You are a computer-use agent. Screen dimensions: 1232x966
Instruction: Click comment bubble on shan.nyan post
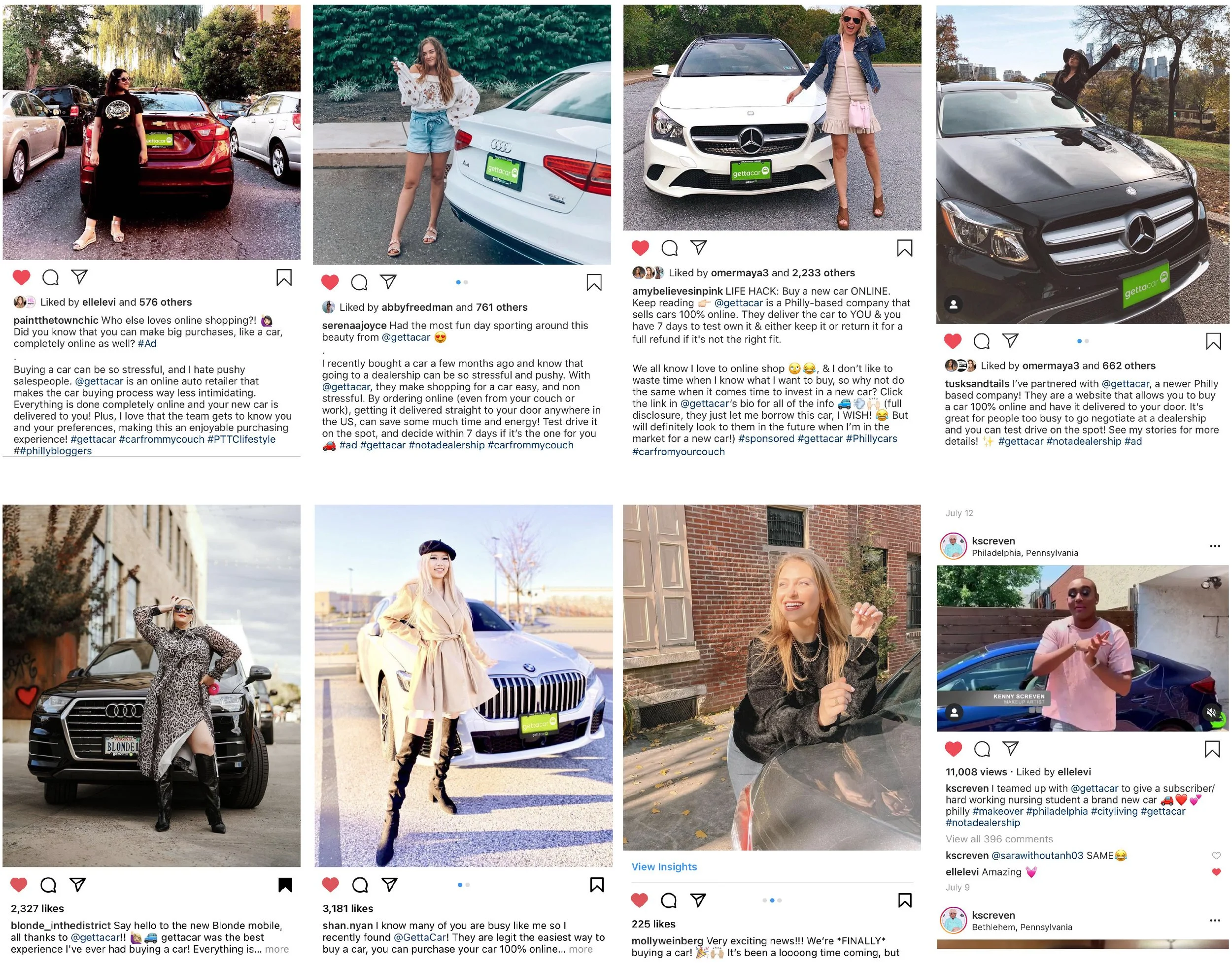click(x=360, y=885)
